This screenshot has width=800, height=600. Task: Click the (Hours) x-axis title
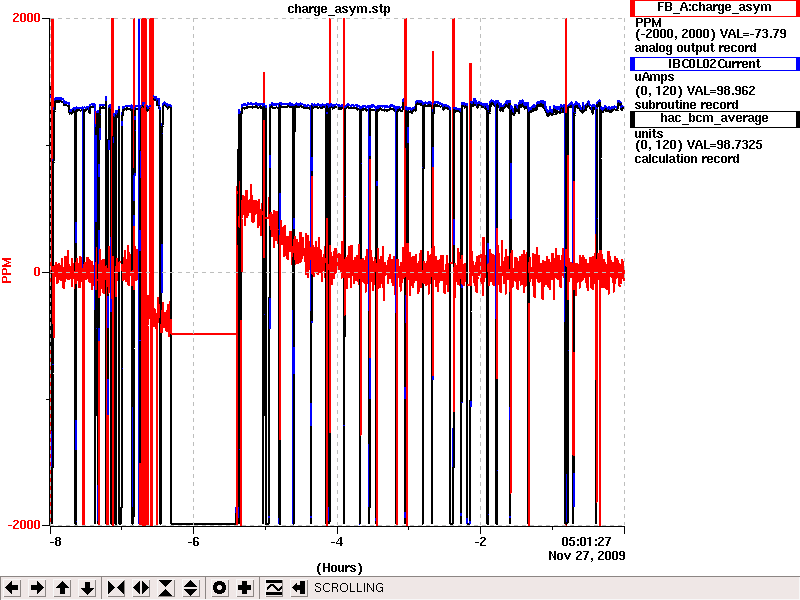(x=339, y=568)
